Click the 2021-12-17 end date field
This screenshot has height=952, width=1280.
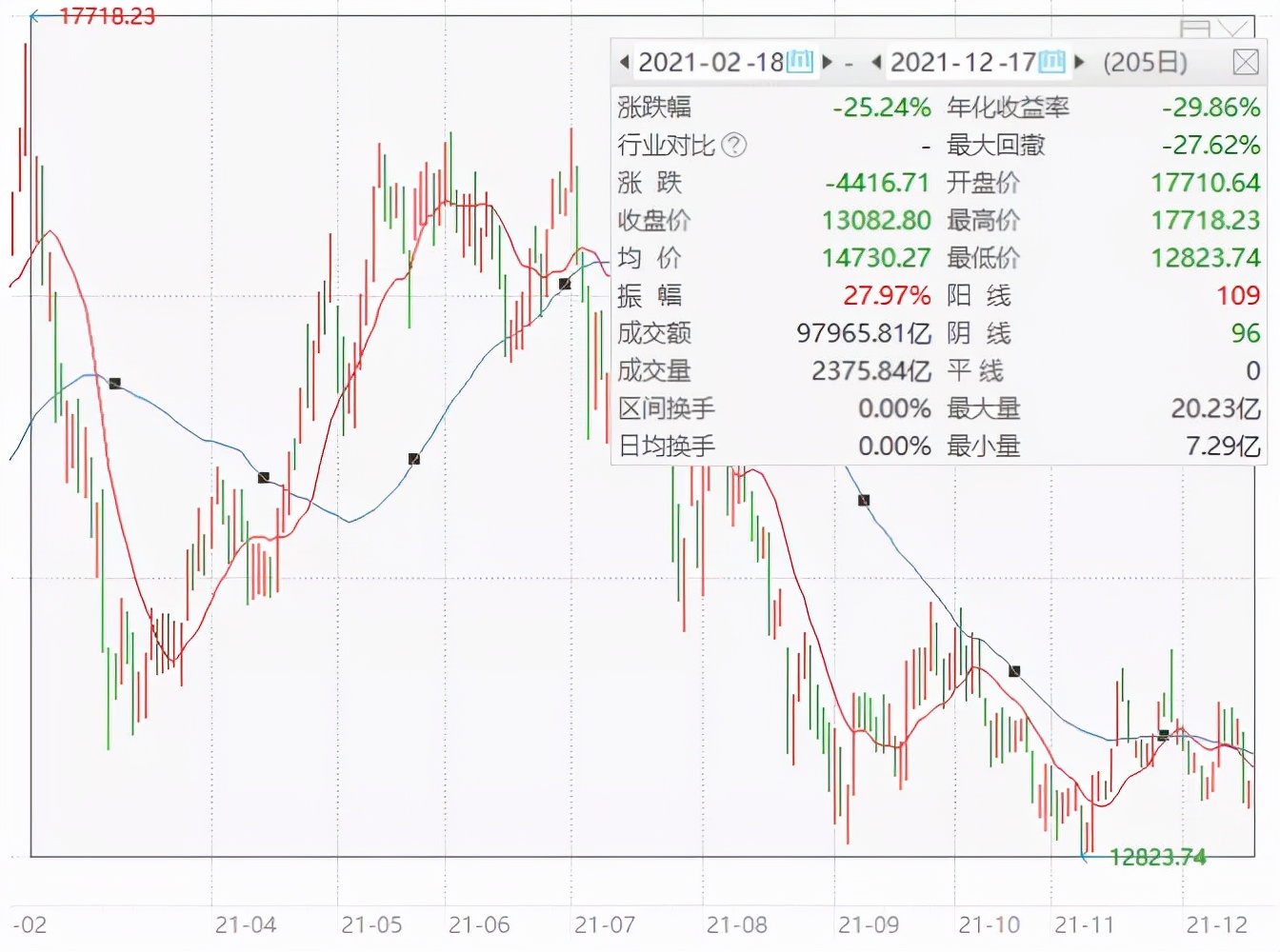(x=963, y=63)
